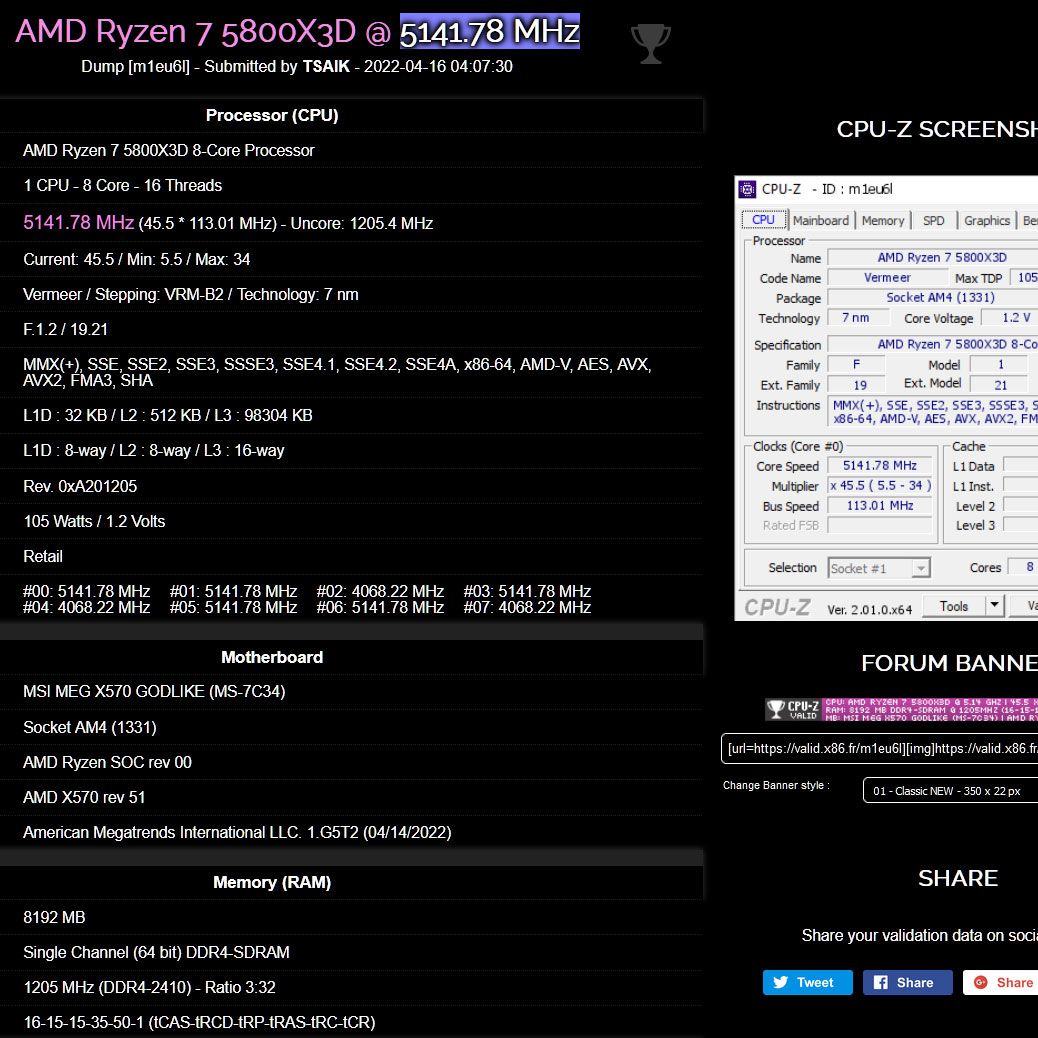Open the Graphics tab
Image resolution: width=1038 pixels, height=1038 pixels.
point(986,220)
